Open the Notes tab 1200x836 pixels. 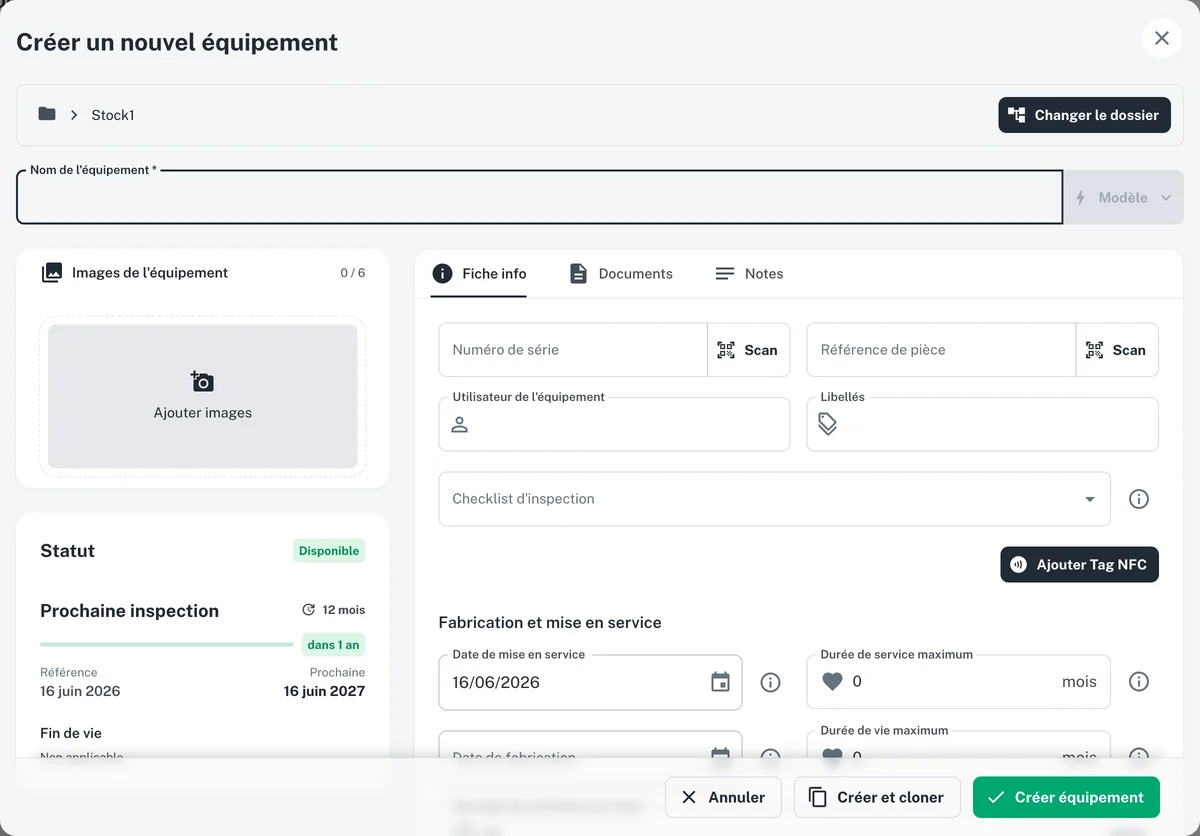750,274
